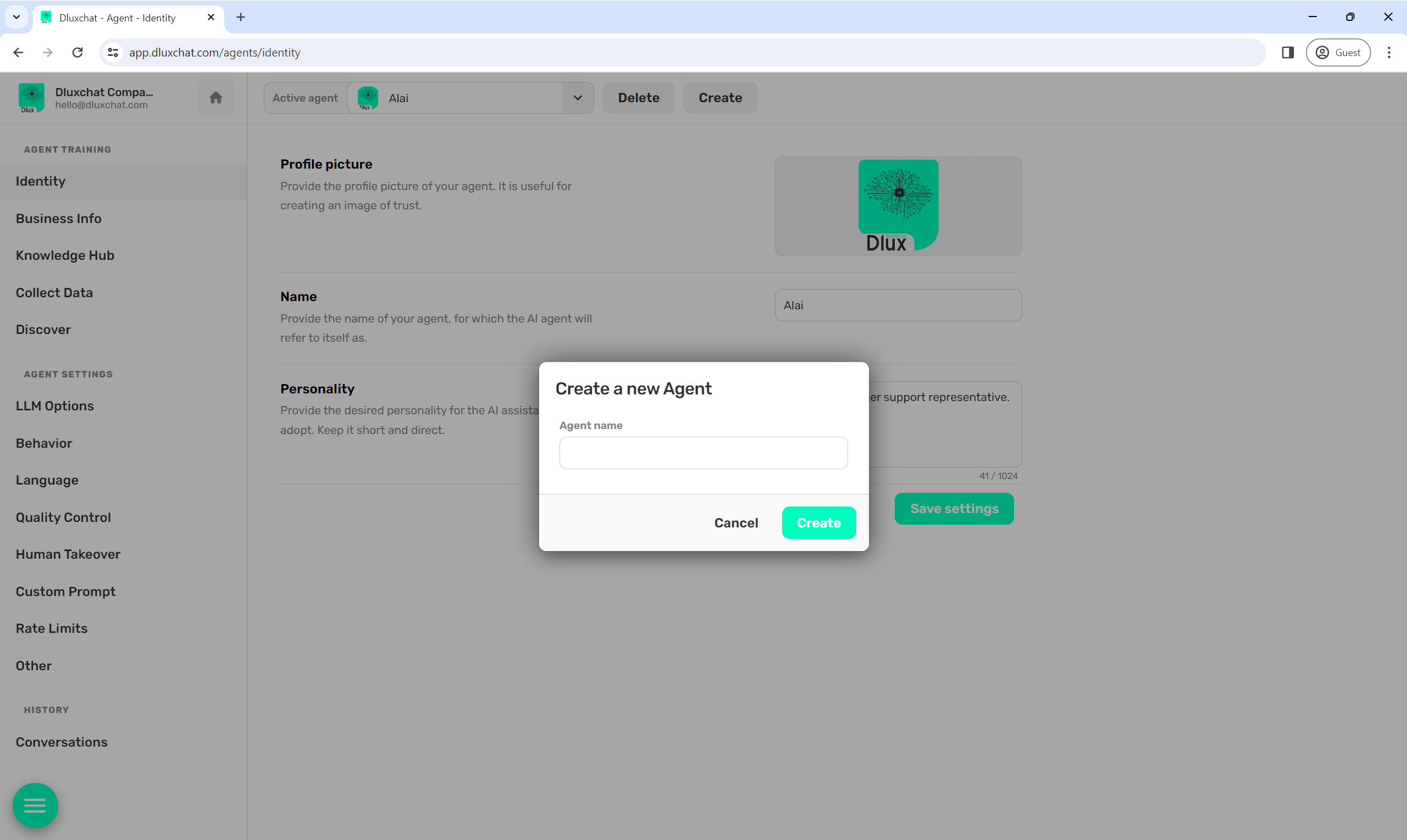This screenshot has height=840, width=1407.
Task: Click the Dlux profile picture thumbnail
Action: click(898, 205)
